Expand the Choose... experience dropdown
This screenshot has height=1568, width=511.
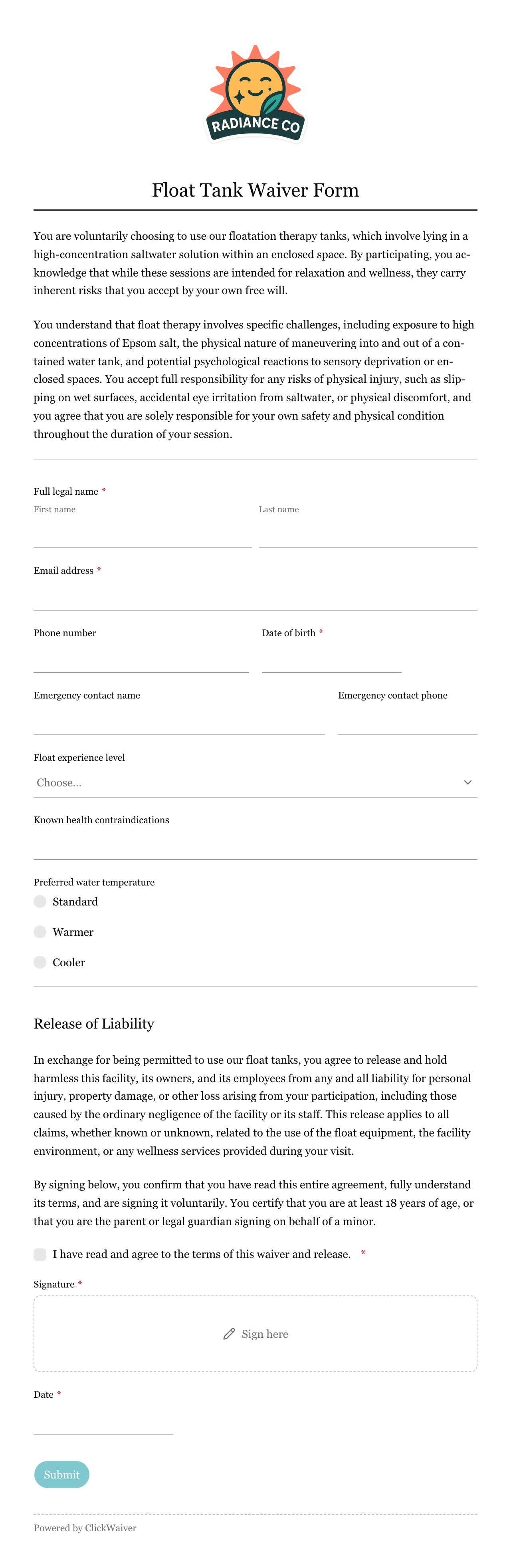(x=255, y=782)
